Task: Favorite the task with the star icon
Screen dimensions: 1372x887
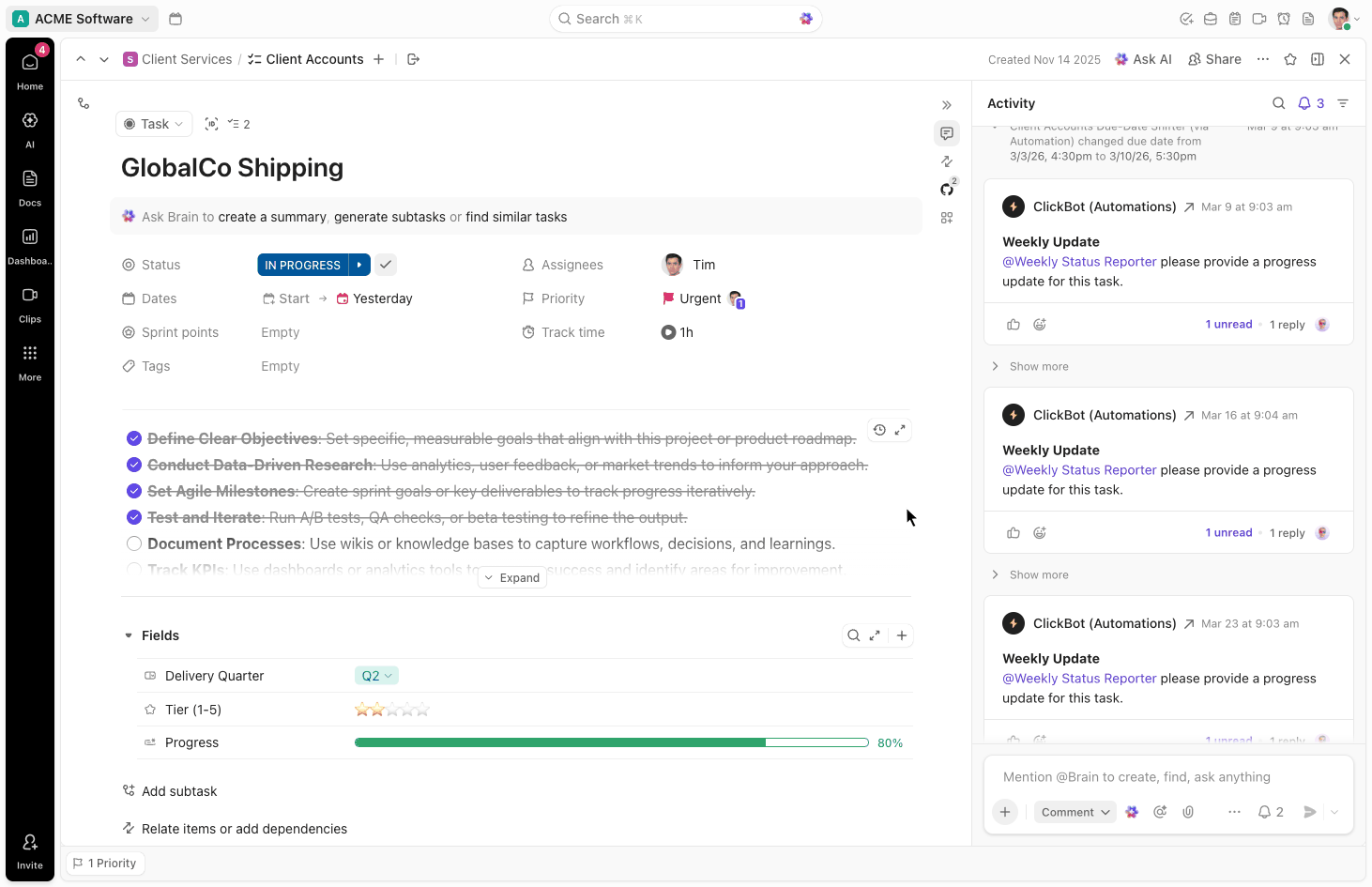Action: coord(1290,59)
